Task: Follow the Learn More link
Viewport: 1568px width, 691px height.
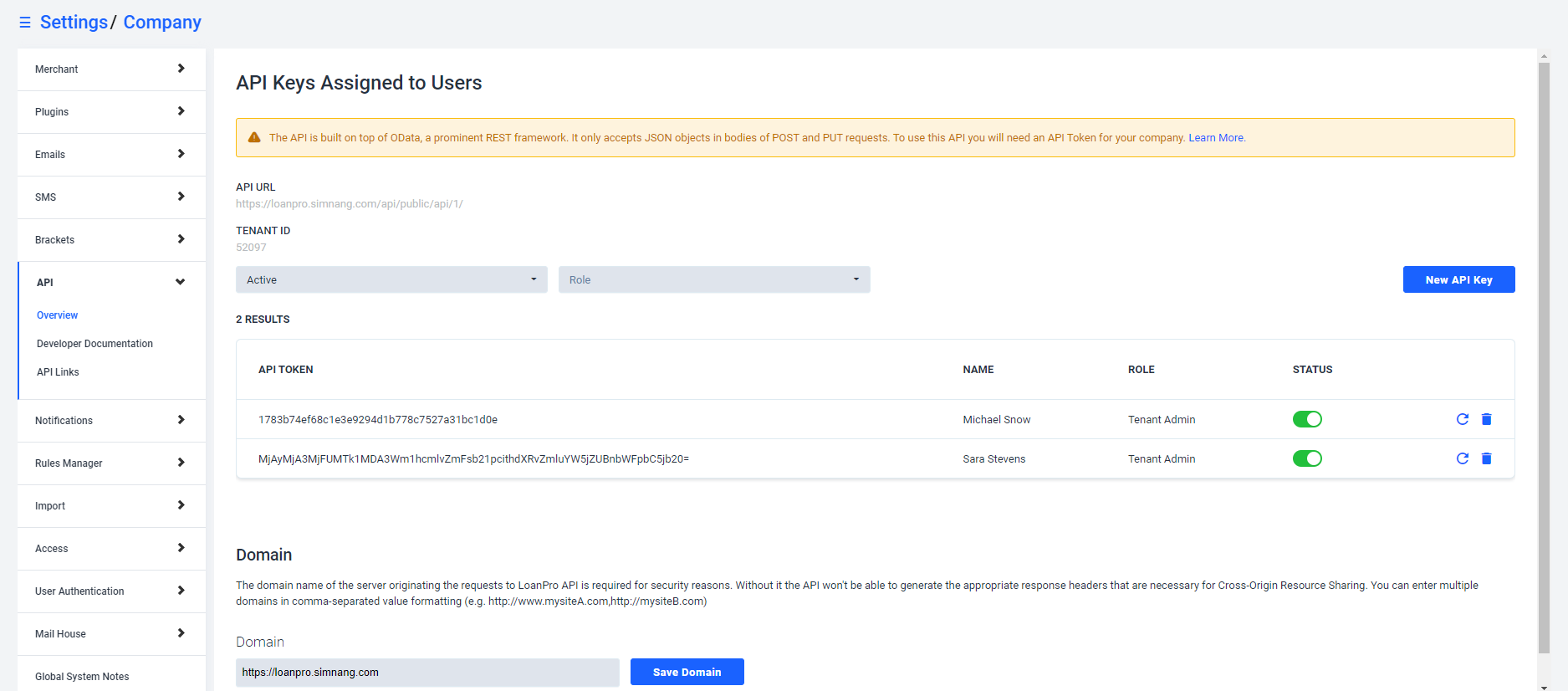Action: click(1217, 138)
